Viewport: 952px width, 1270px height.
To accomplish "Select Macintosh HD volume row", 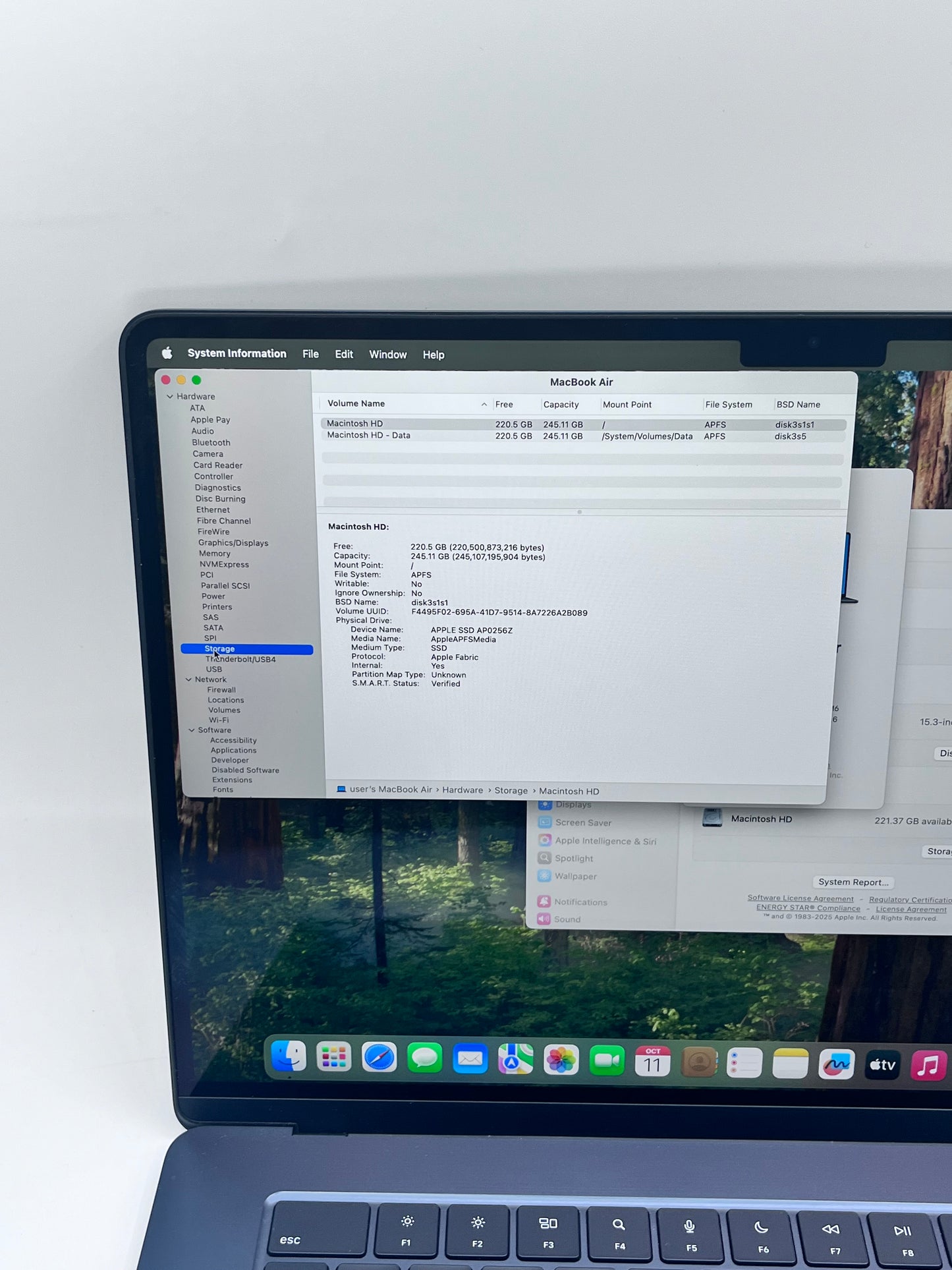I will (x=583, y=424).
